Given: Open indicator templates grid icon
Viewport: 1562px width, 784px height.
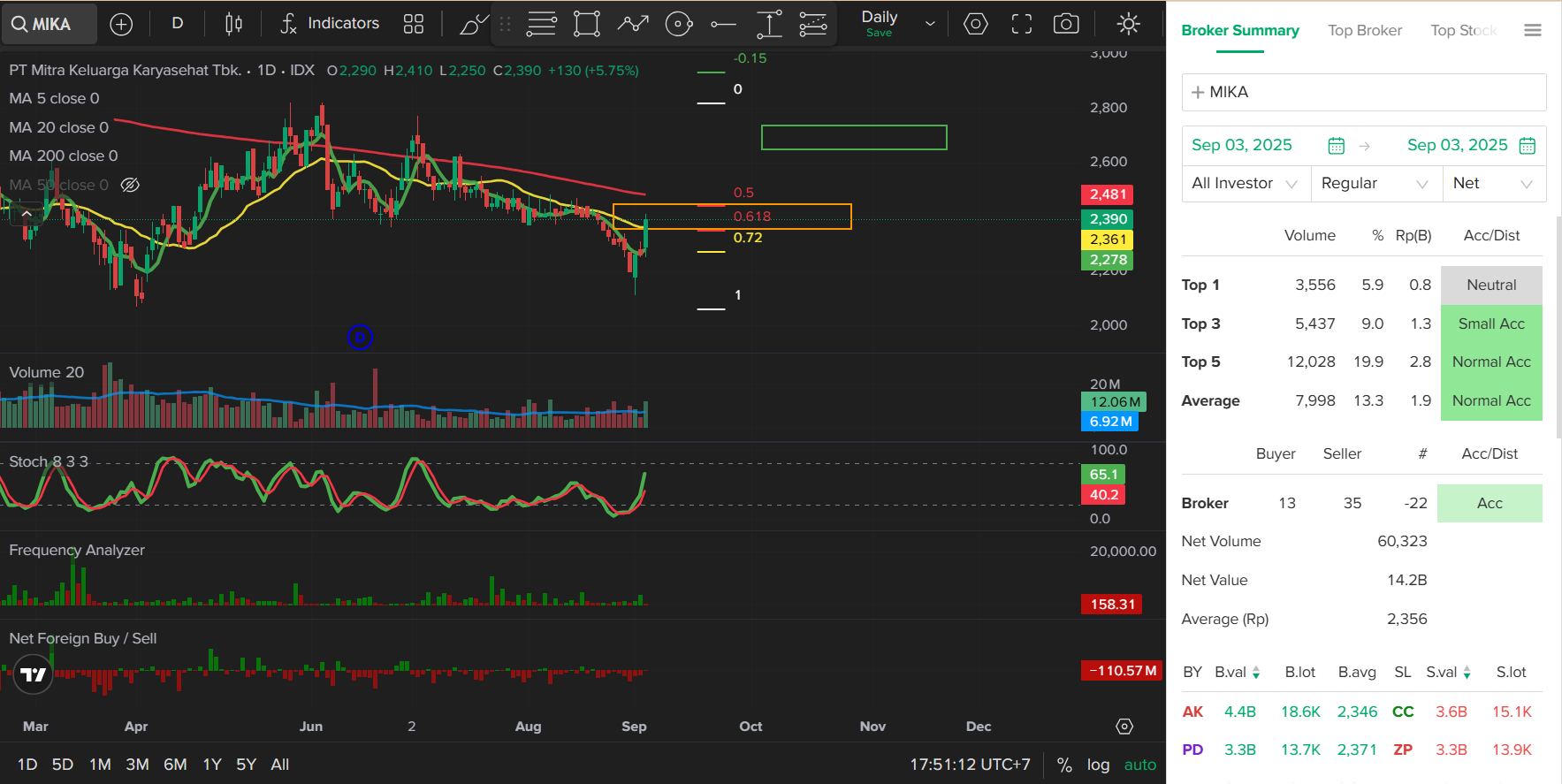Looking at the screenshot, I should coord(414,24).
